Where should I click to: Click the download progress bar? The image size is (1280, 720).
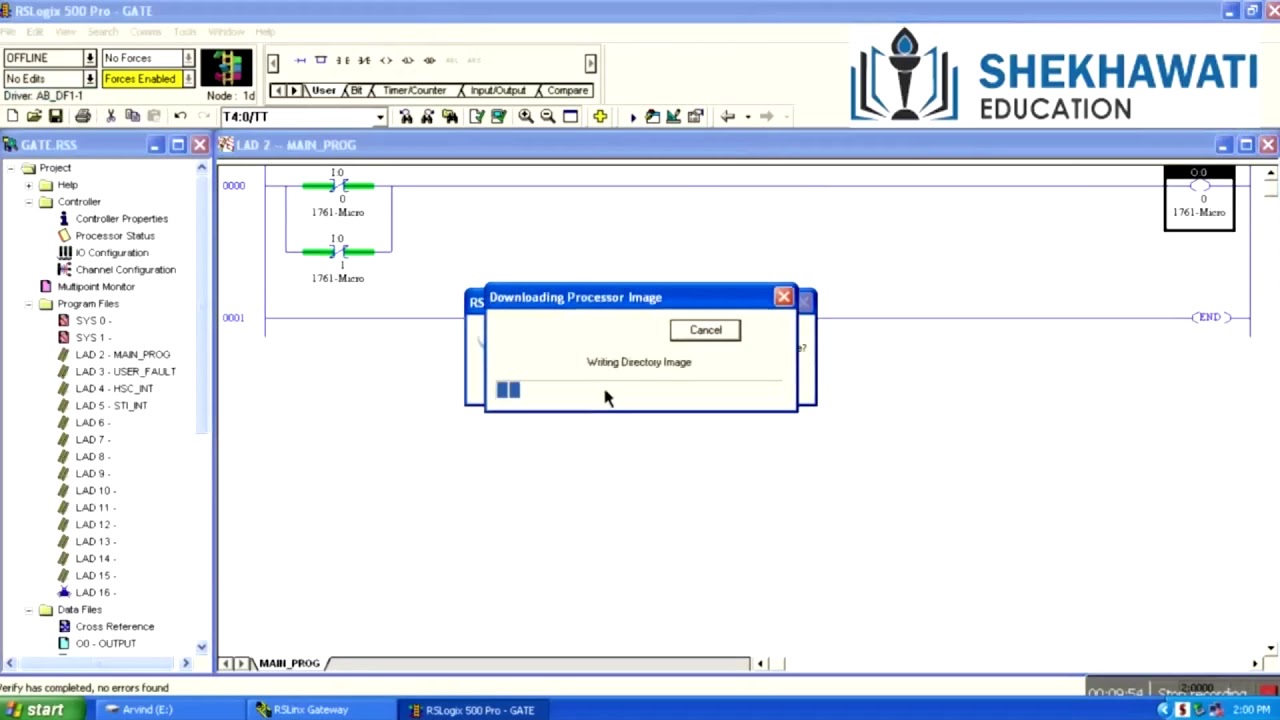639,390
